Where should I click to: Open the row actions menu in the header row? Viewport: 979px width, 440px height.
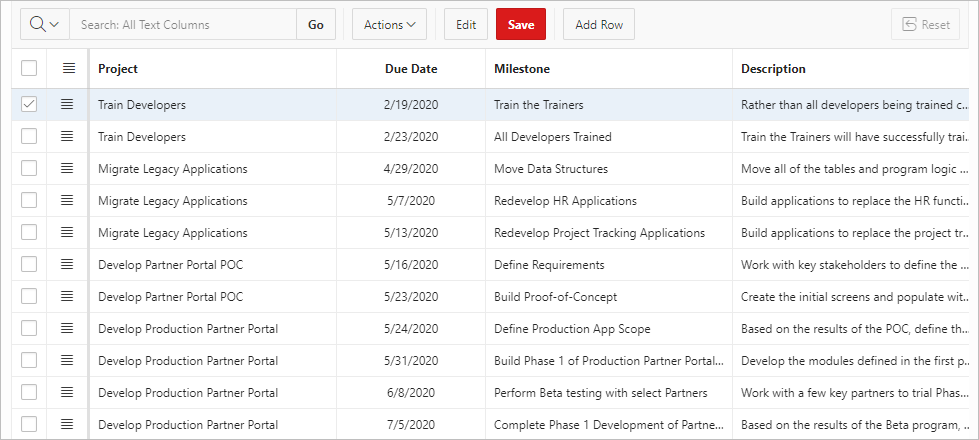click(69, 69)
